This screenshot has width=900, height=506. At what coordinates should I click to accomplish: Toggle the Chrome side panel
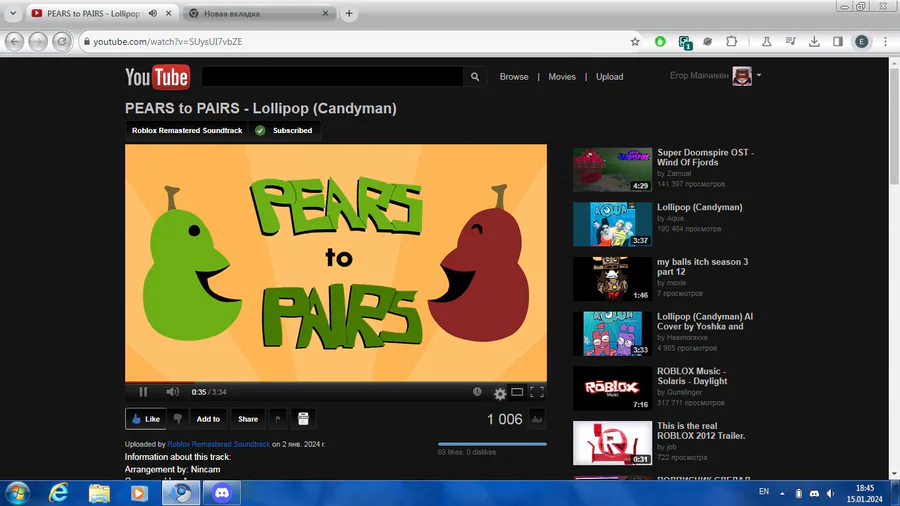click(x=837, y=41)
